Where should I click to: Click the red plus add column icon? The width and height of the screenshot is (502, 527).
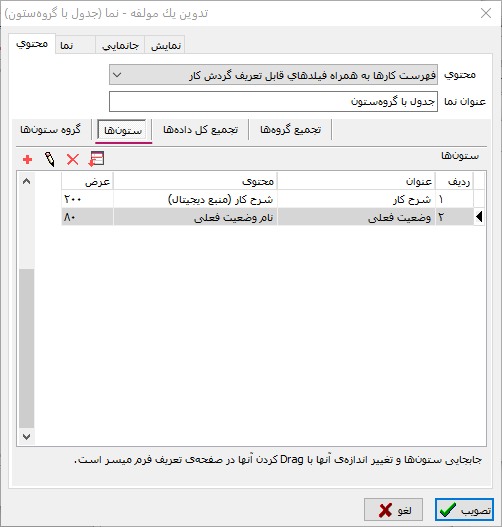tap(28, 159)
